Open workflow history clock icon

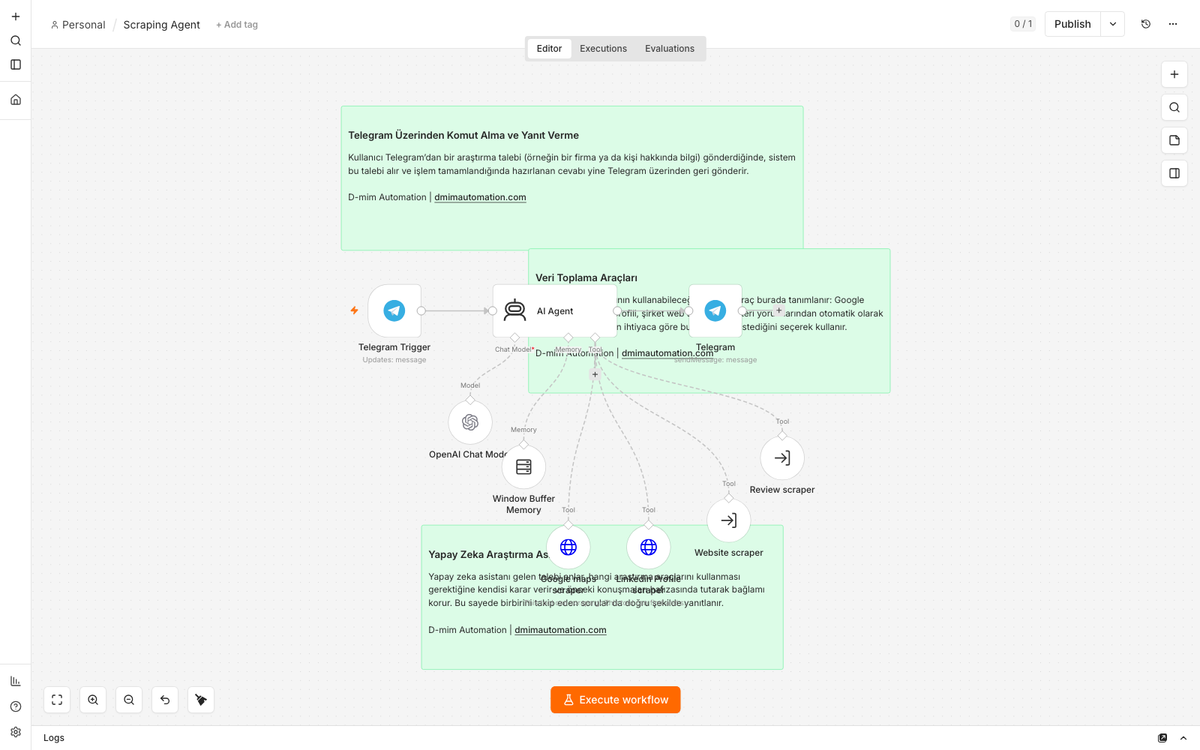pyautogui.click(x=1146, y=24)
